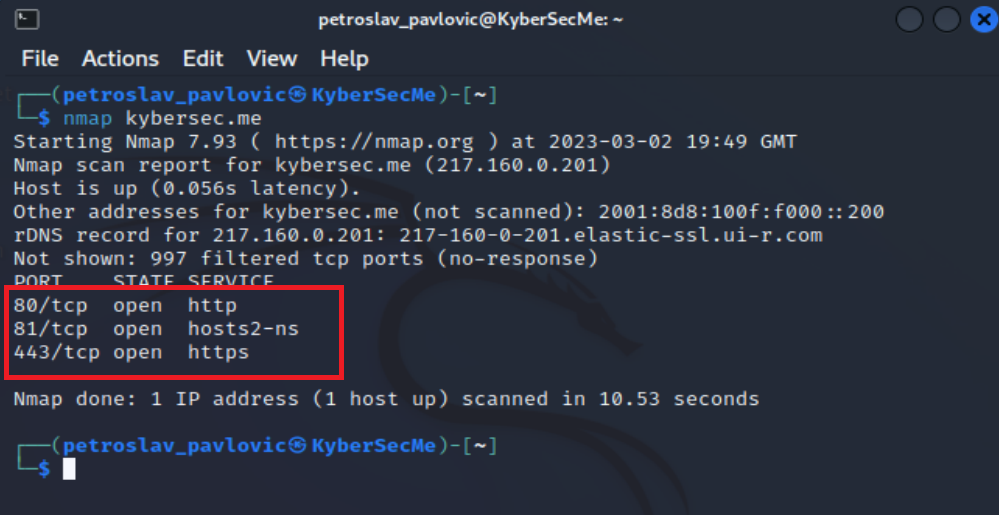Minimize the terminal window
This screenshot has width=999, height=515.
pos(909,20)
